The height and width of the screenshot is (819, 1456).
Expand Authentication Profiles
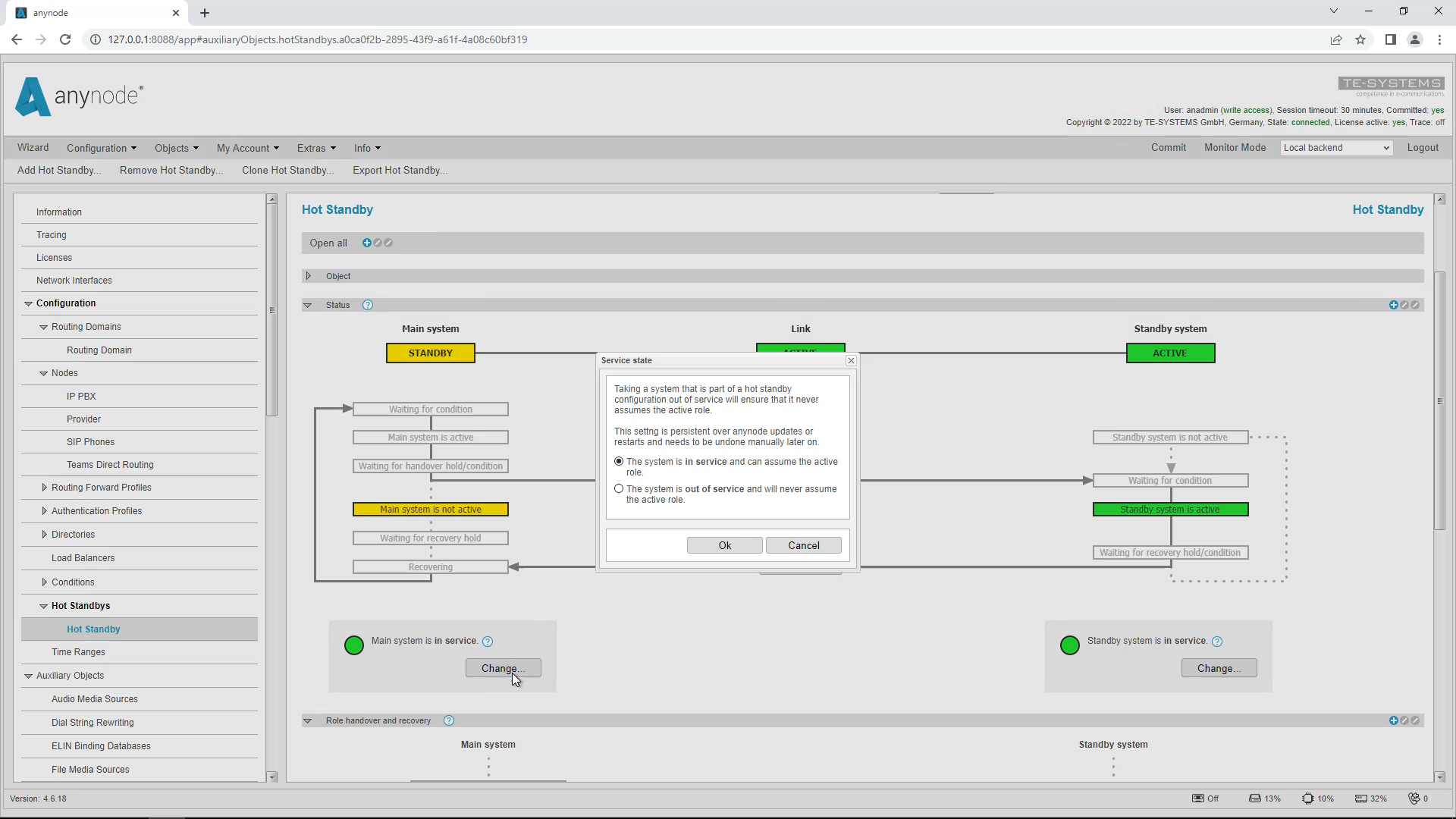[44, 511]
